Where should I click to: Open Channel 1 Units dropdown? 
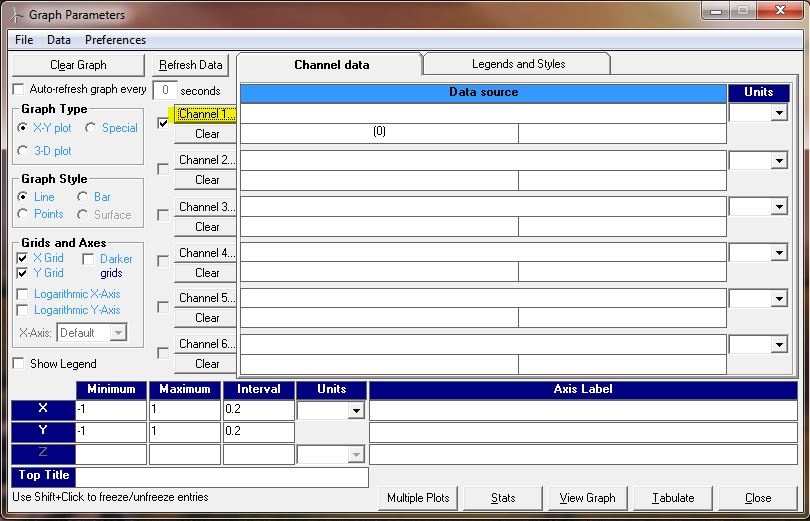point(779,113)
